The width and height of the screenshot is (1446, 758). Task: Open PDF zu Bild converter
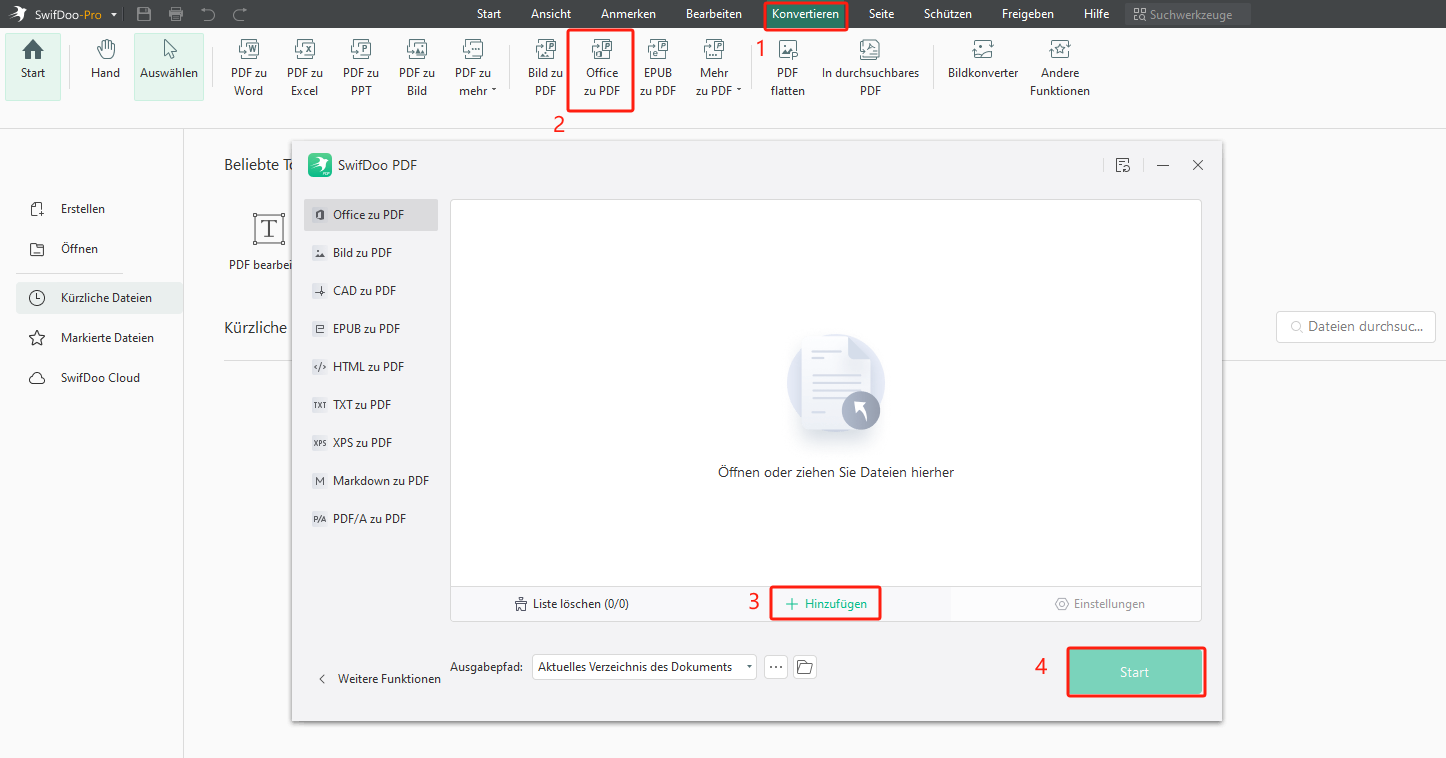point(417,68)
